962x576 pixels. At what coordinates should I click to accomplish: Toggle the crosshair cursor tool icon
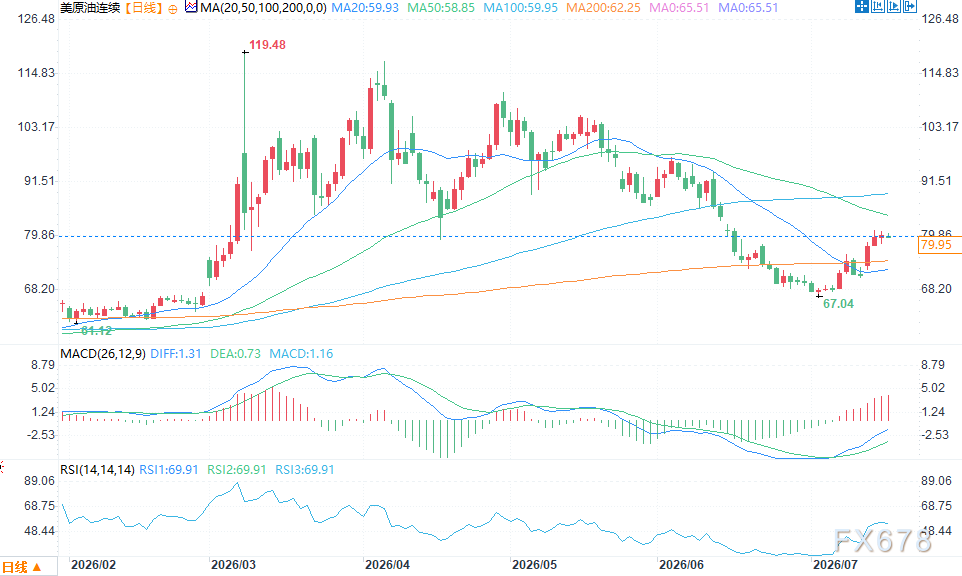click(862, 6)
